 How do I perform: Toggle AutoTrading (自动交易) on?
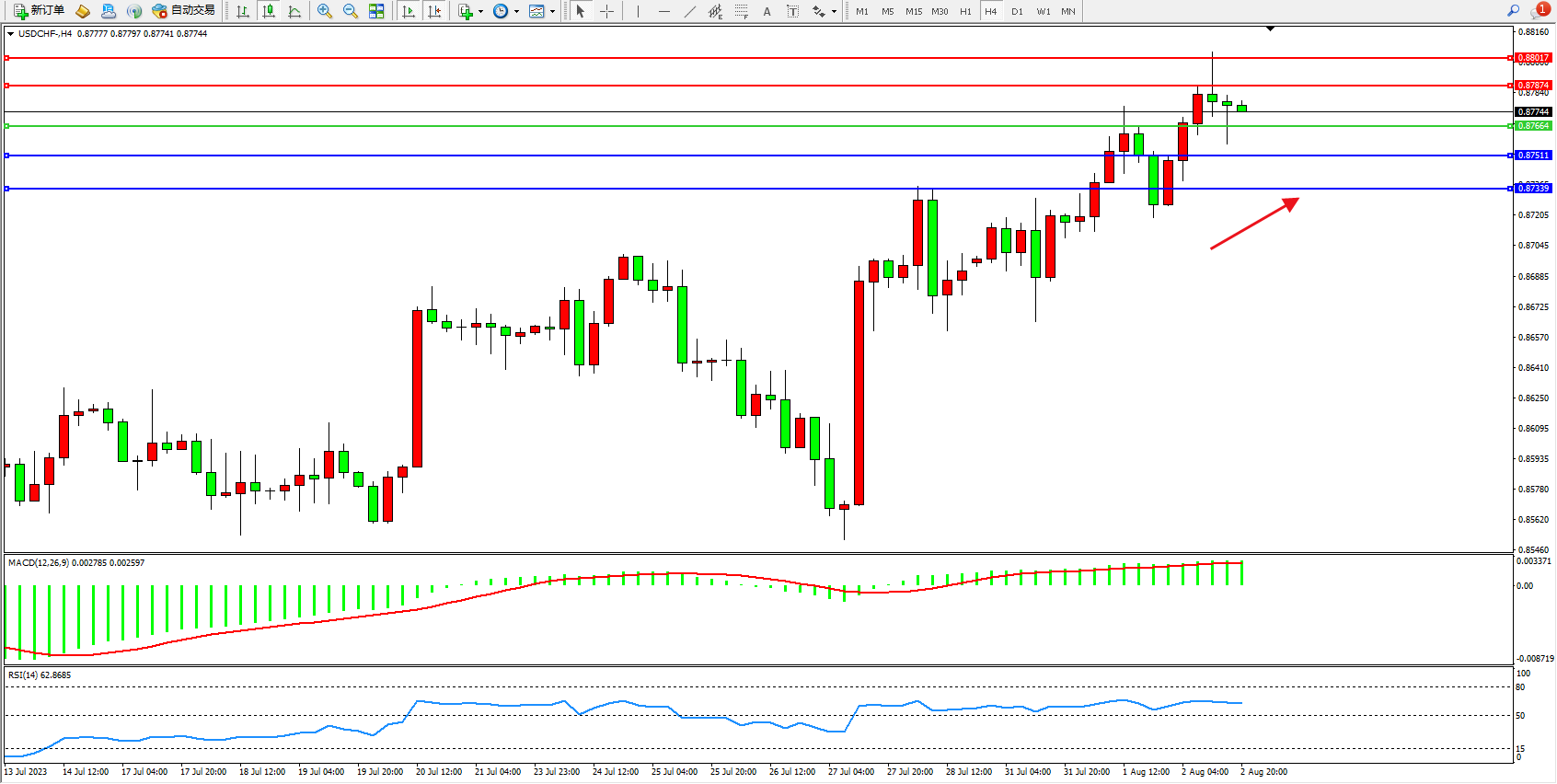click(x=183, y=11)
